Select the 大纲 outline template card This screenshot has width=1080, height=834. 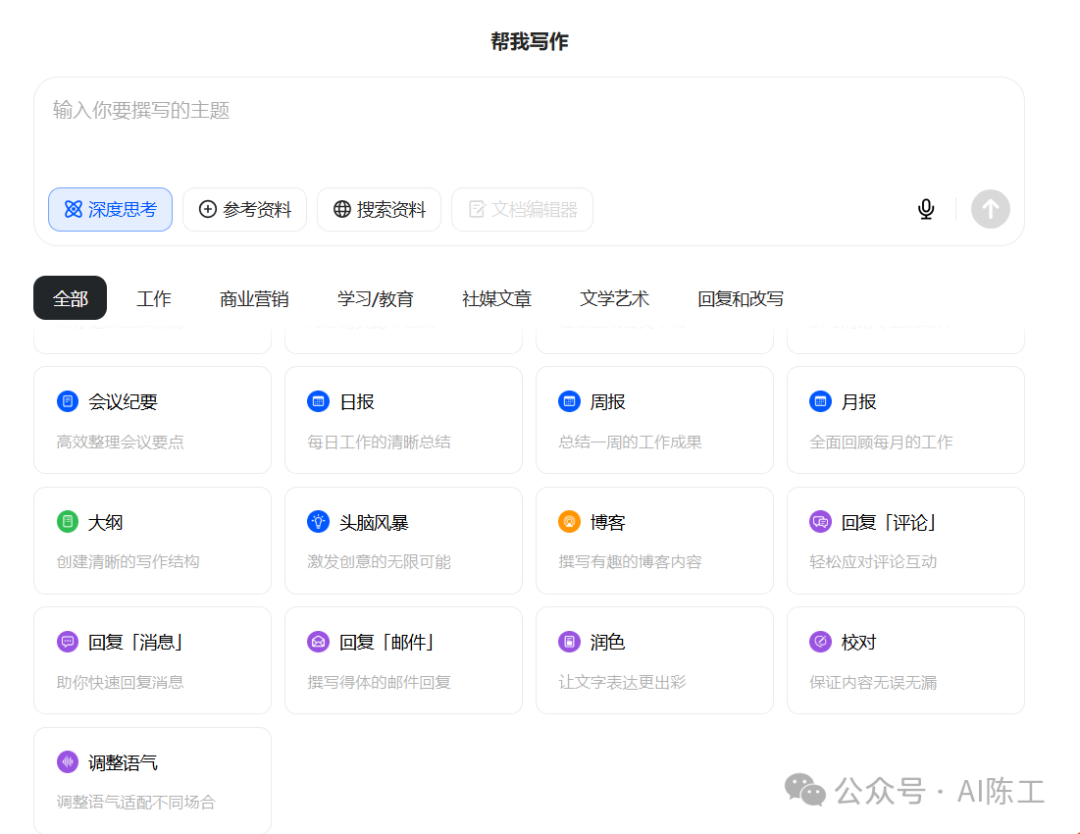(152, 540)
